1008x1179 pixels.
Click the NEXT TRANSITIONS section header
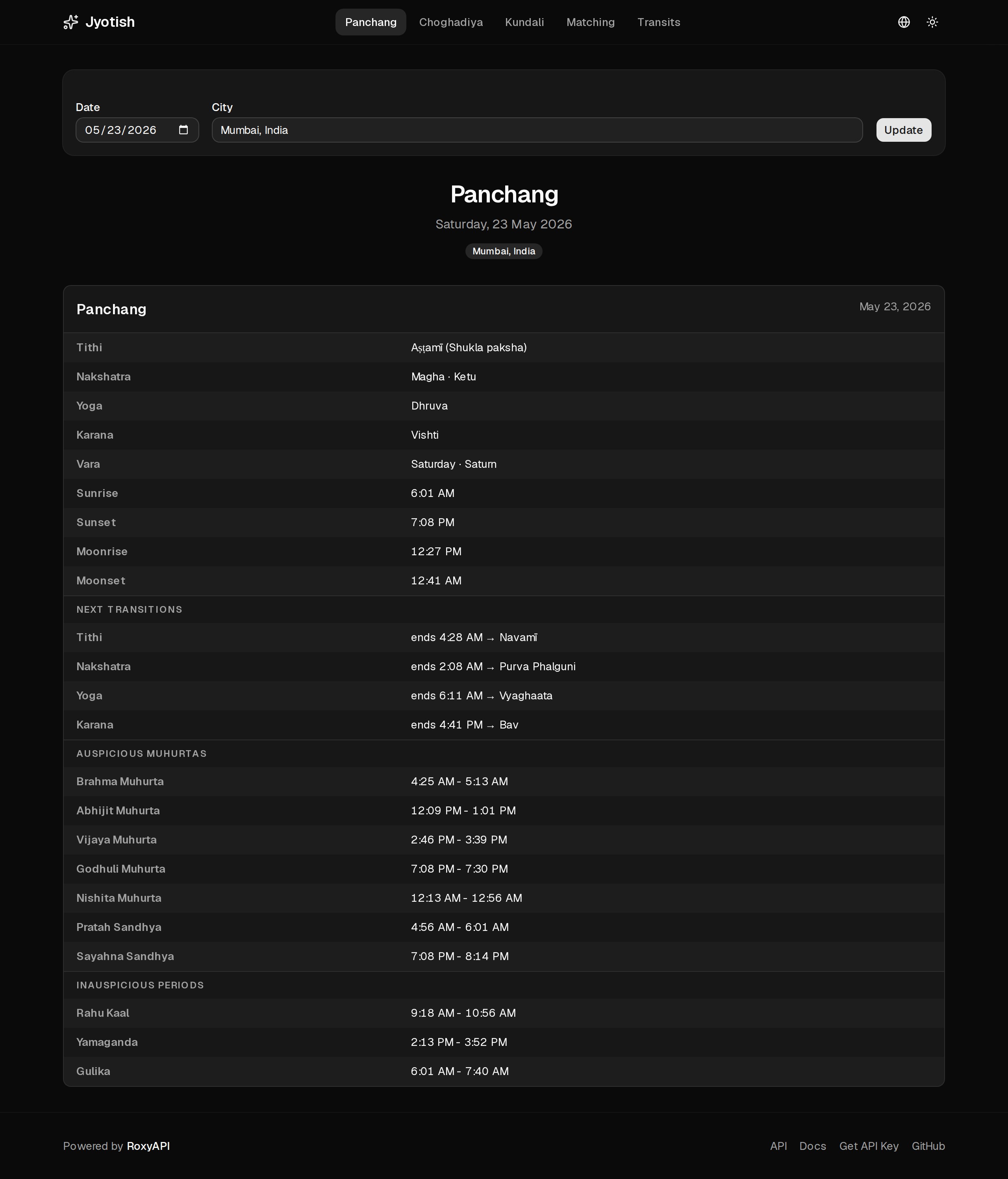pyautogui.click(x=129, y=610)
